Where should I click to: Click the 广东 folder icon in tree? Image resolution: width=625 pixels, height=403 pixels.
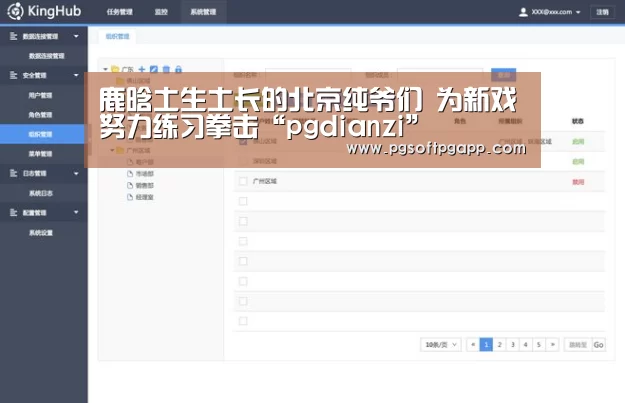click(115, 69)
